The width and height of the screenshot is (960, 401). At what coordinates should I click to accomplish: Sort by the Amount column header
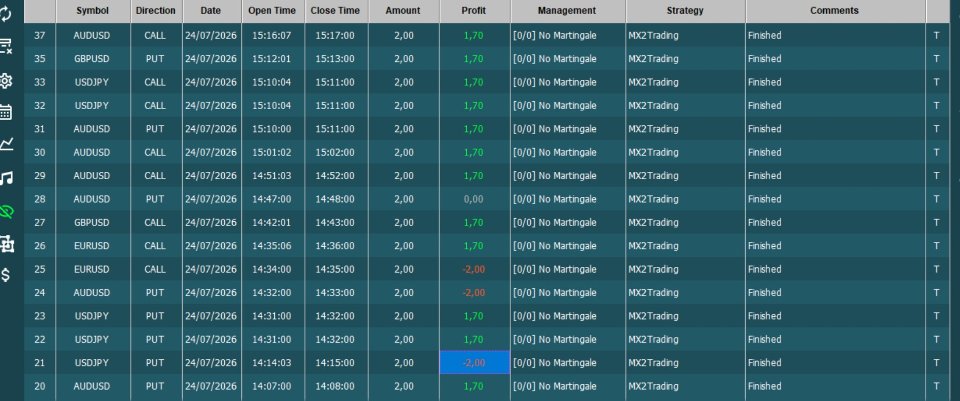click(403, 10)
